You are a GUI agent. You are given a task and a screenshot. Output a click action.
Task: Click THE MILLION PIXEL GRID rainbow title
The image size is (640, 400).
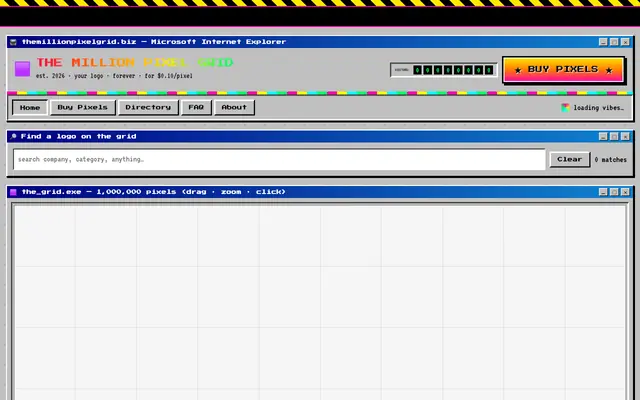[x=135, y=62]
